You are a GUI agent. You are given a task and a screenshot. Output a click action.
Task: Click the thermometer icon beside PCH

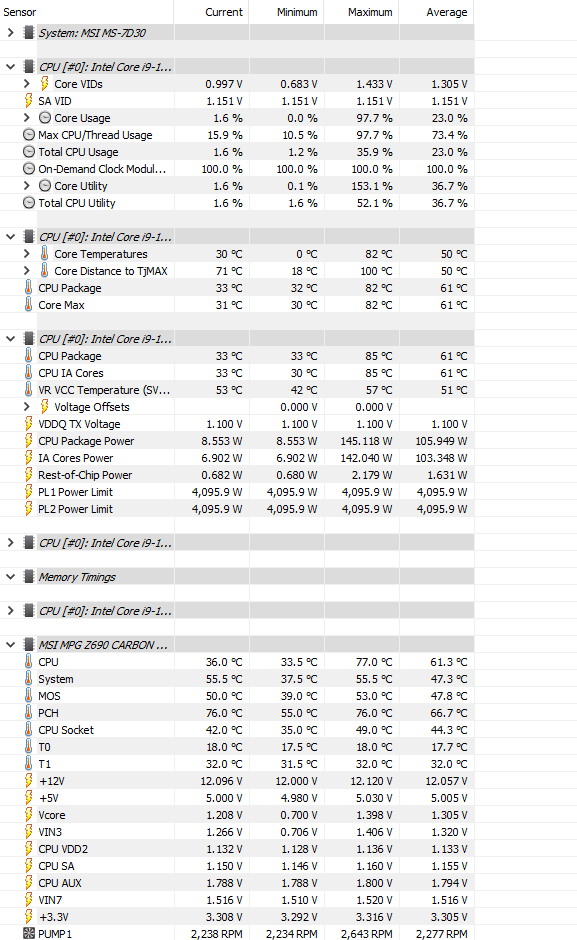click(28, 713)
